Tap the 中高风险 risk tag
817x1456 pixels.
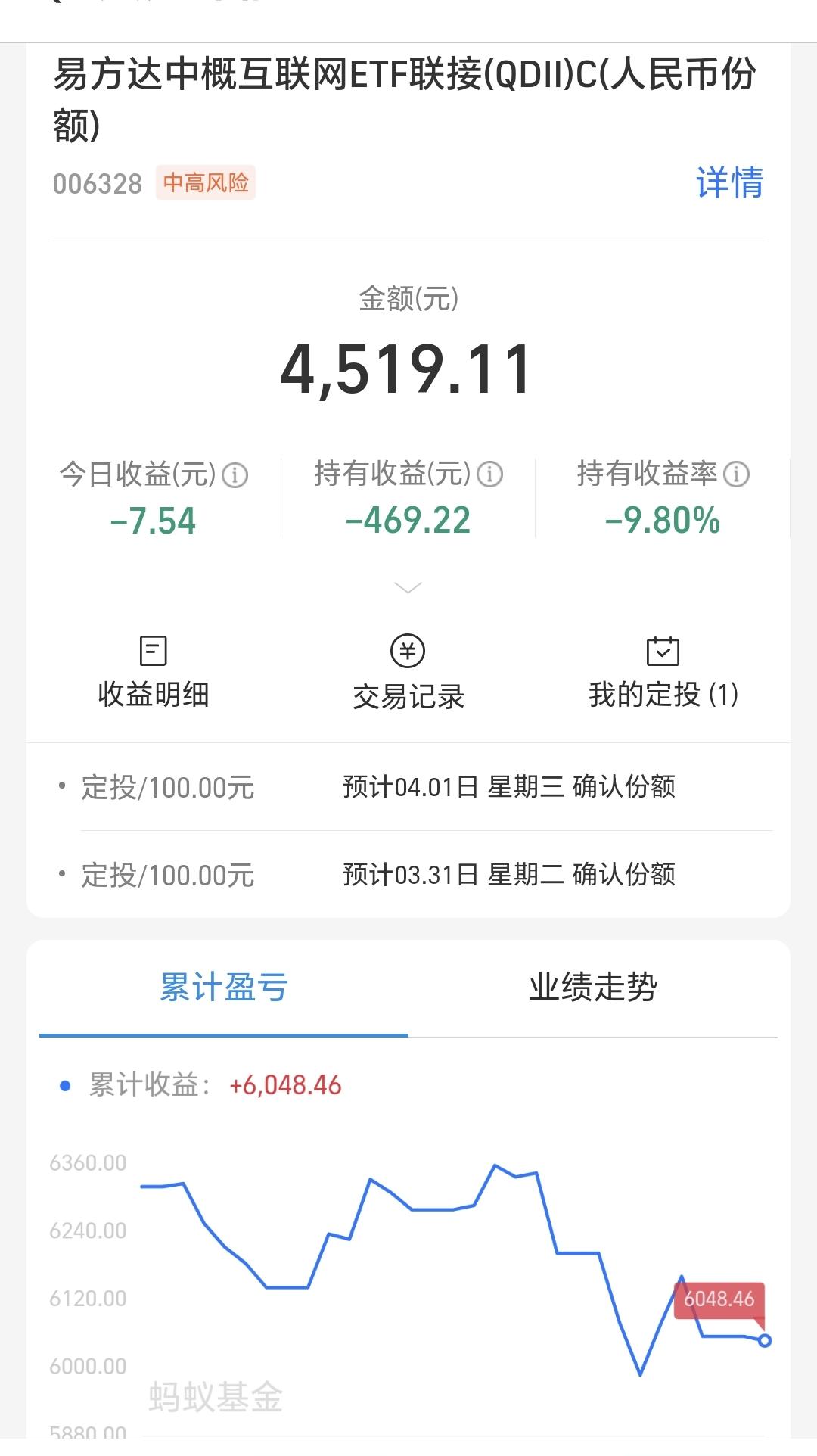click(206, 183)
